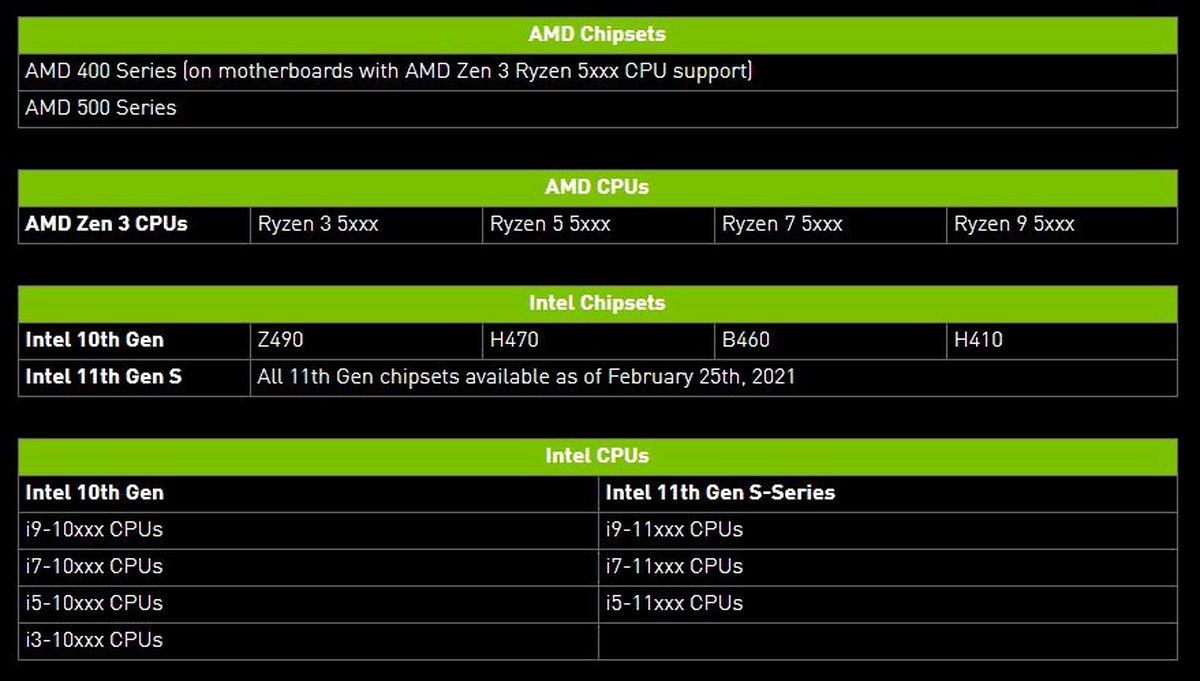Click the AMD CPUs header bar
The width and height of the screenshot is (1200, 681).
(597, 187)
